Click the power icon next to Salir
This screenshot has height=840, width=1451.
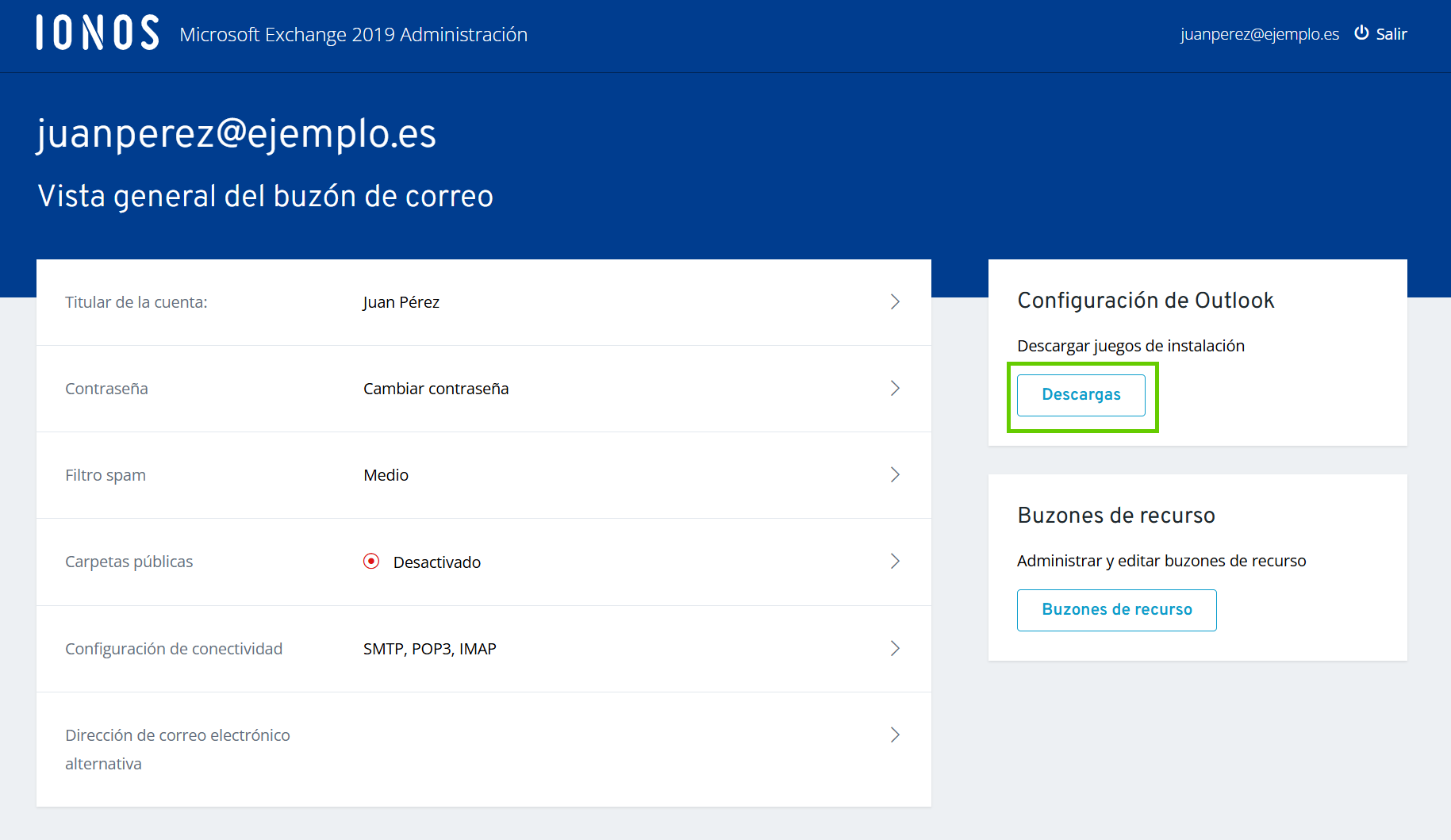coord(1361,33)
